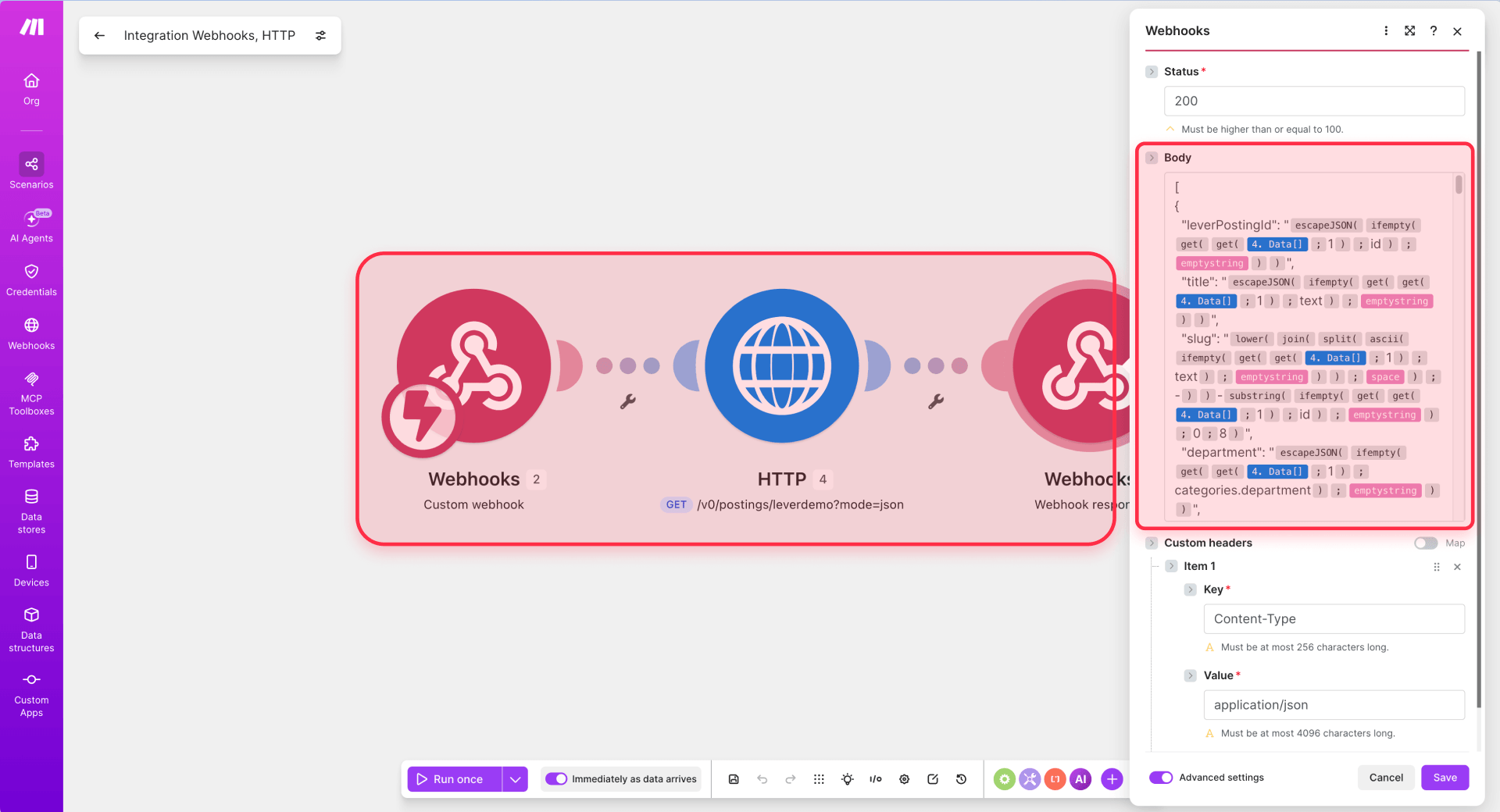Viewport: 1500px width, 812px height.
Task: Open Custom Apps in the sidebar
Action: click(x=31, y=695)
